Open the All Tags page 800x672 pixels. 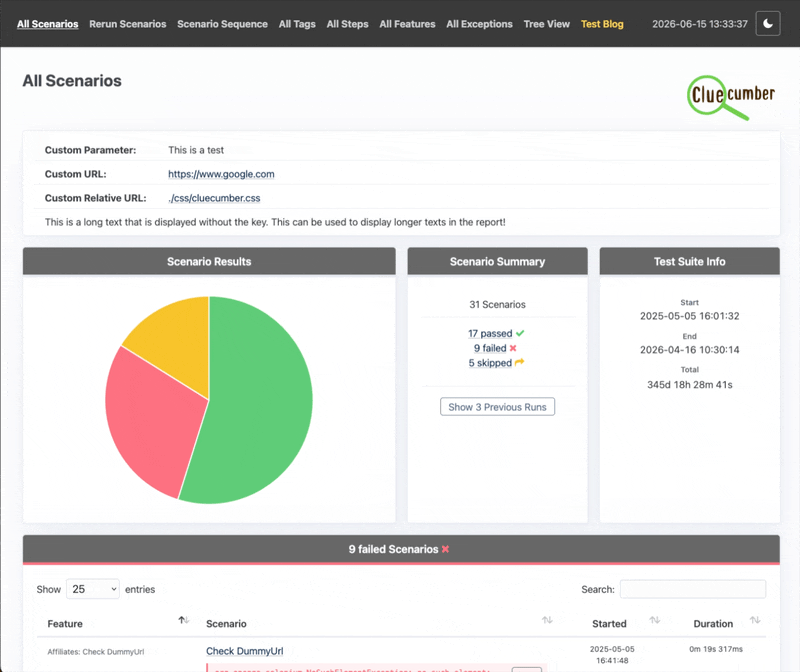297,24
